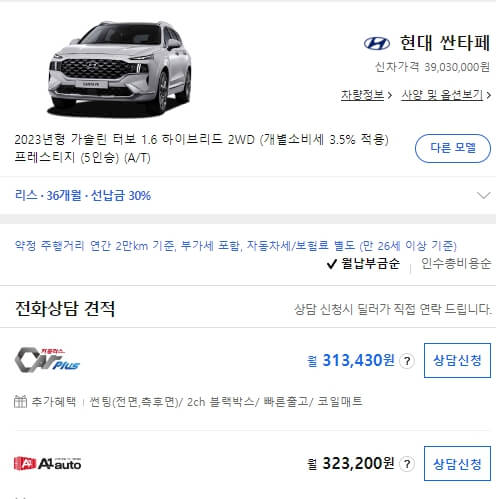
Task: Select 인수총비용순 sort option
Action: pyautogui.click(x=456, y=264)
